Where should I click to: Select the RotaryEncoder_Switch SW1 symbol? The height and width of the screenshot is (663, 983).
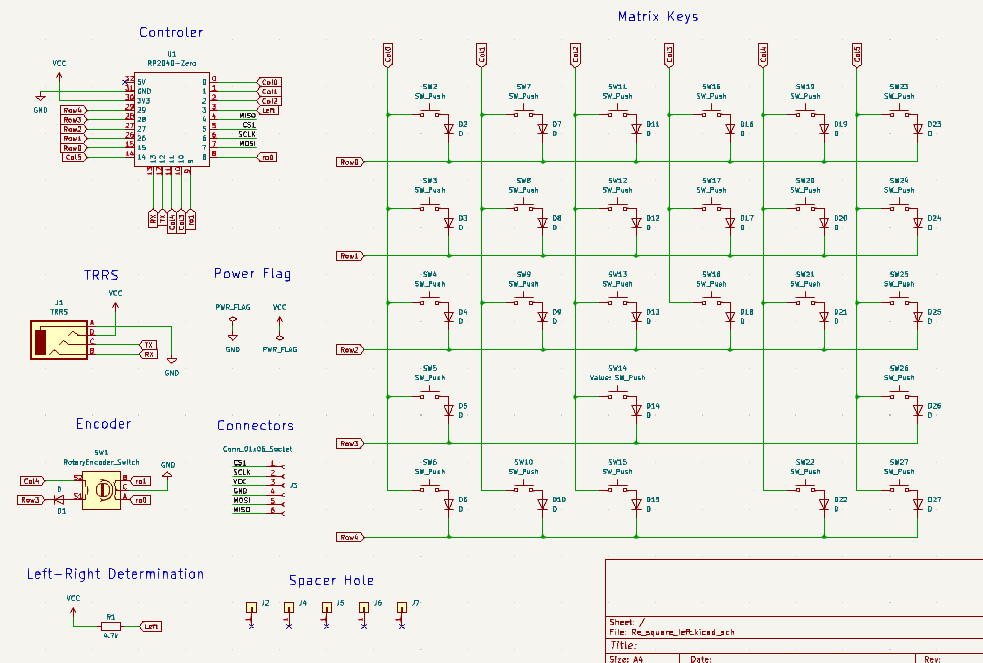[x=101, y=489]
